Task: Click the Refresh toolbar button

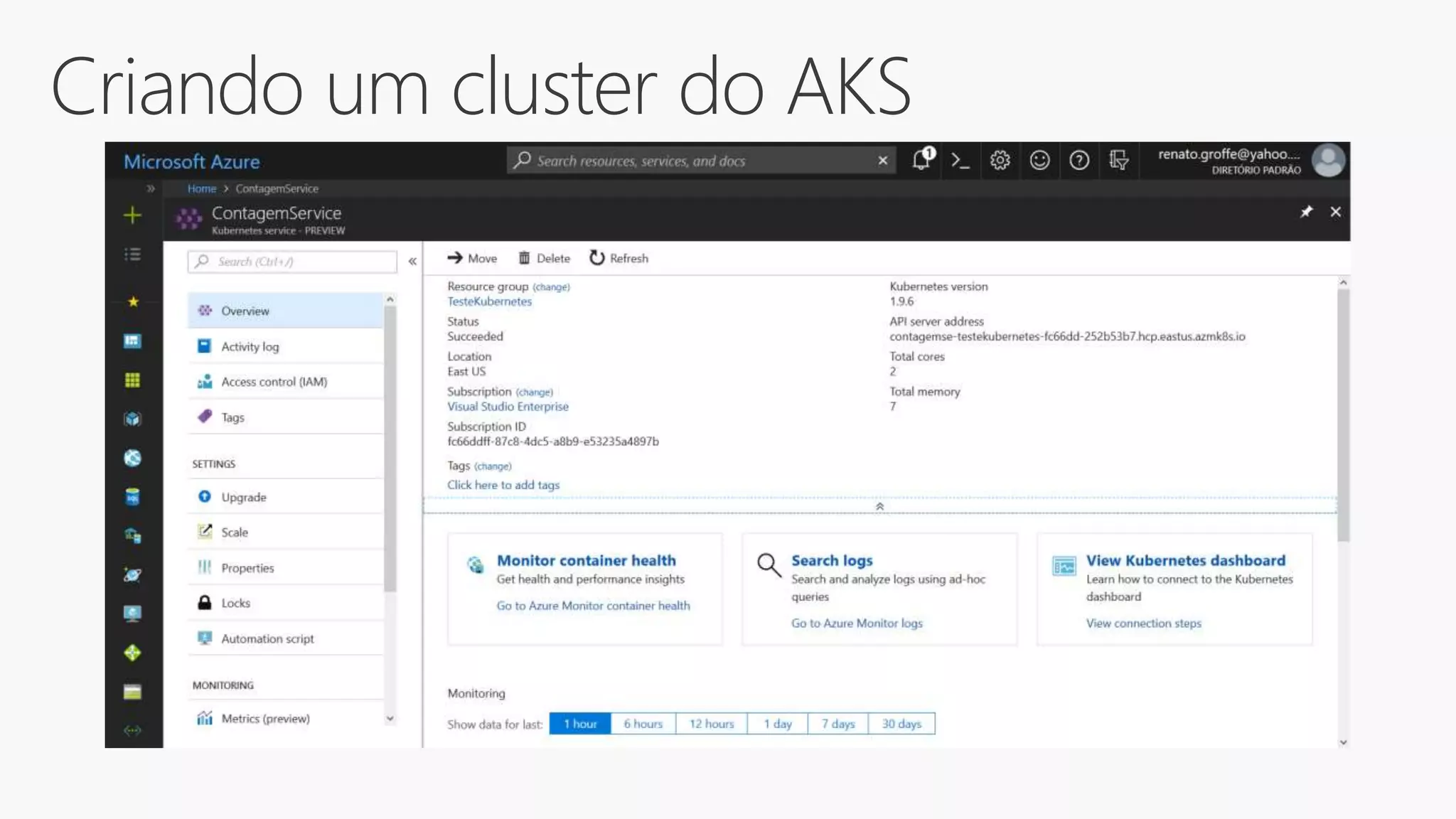Action: (619, 258)
